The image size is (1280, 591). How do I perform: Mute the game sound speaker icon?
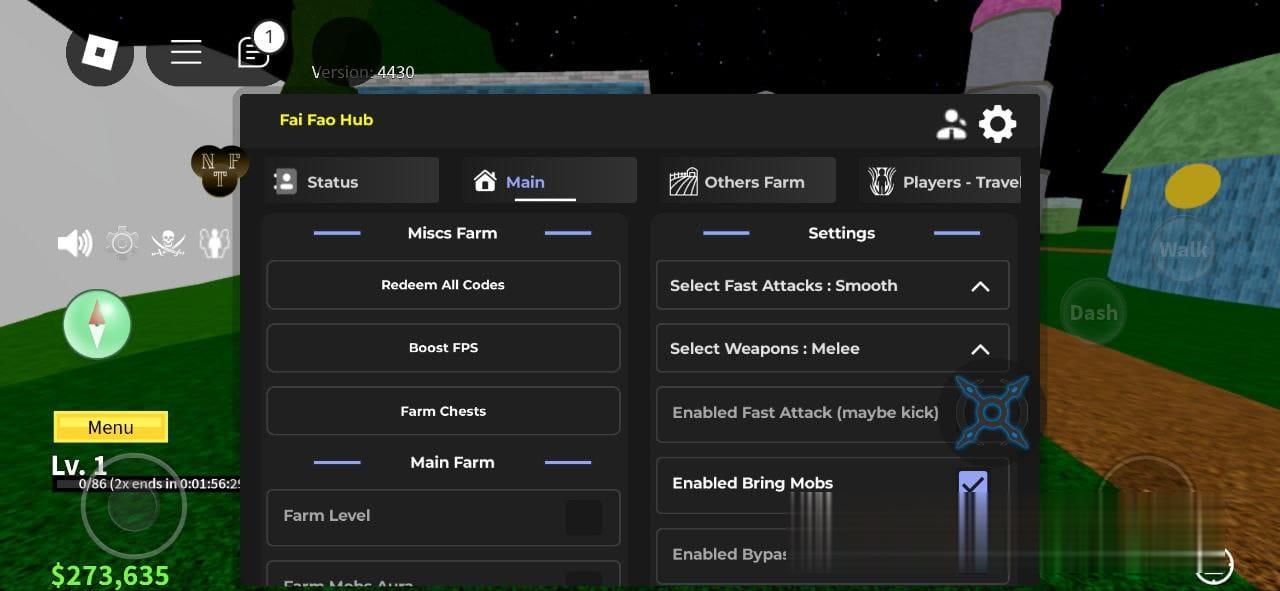[x=75, y=242]
